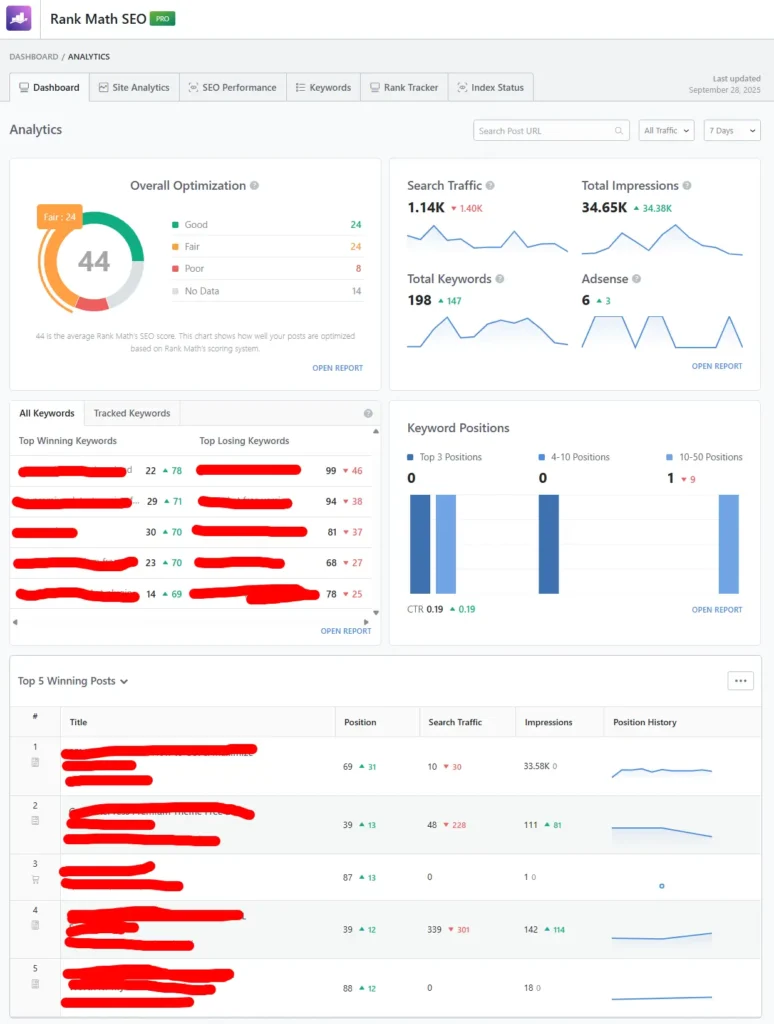Screen dimensions: 774x1024
Task: Open the 7 Days range dropdown
Action: click(732, 131)
